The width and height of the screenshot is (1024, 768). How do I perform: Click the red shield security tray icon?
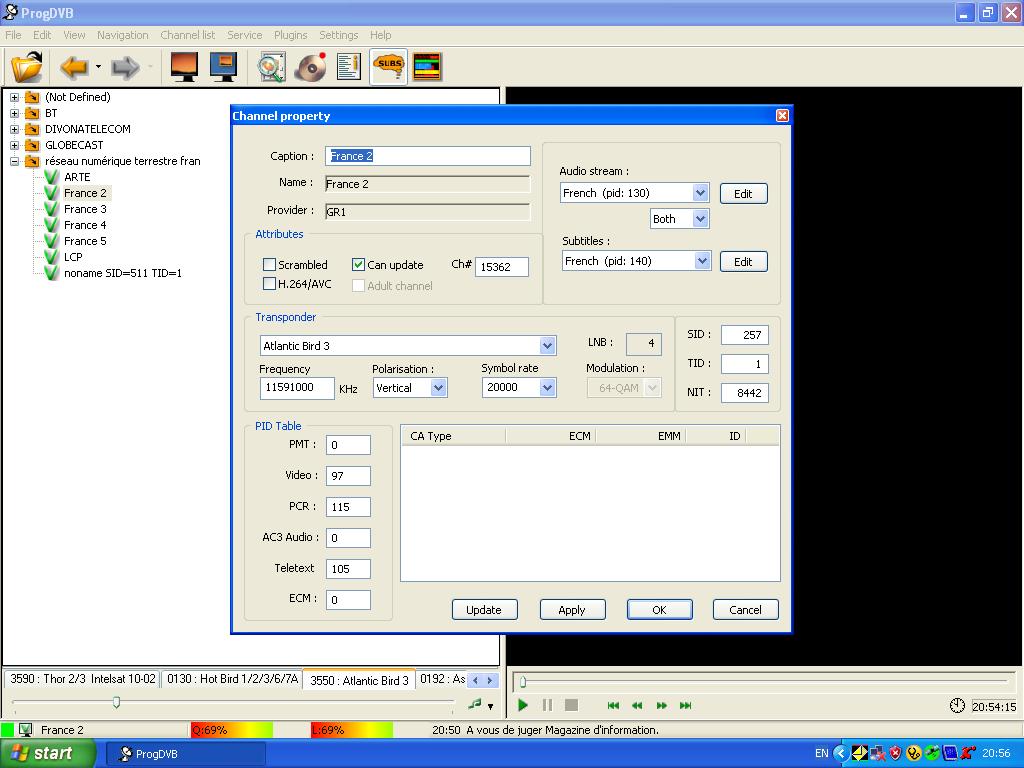coord(895,754)
